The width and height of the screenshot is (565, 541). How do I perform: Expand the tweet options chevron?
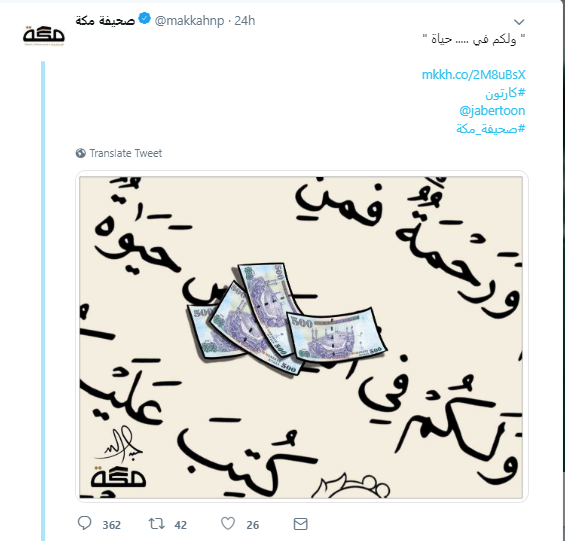[519, 22]
